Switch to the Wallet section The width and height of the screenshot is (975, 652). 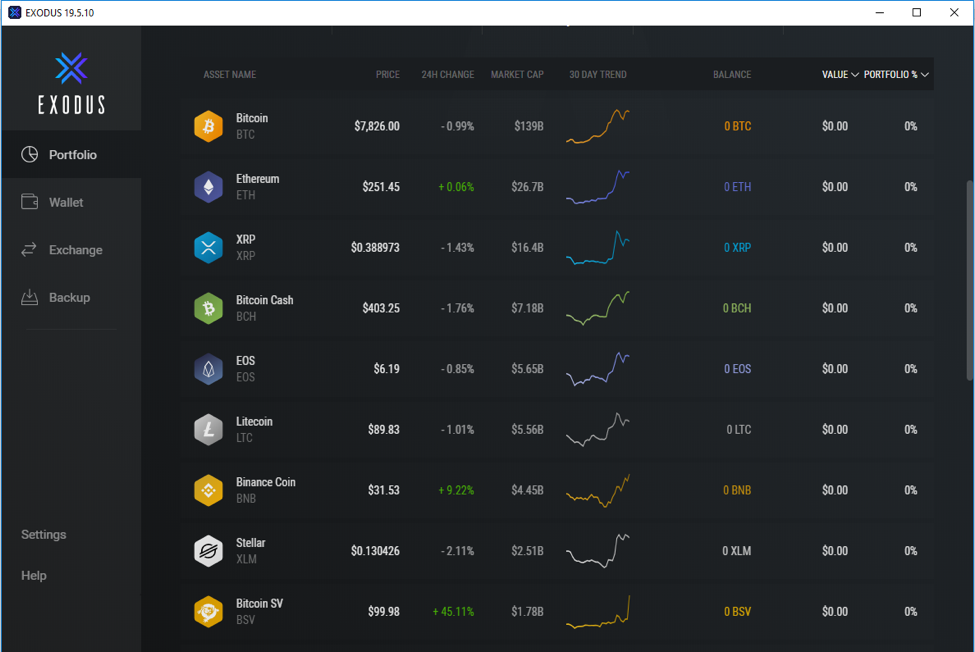click(65, 202)
